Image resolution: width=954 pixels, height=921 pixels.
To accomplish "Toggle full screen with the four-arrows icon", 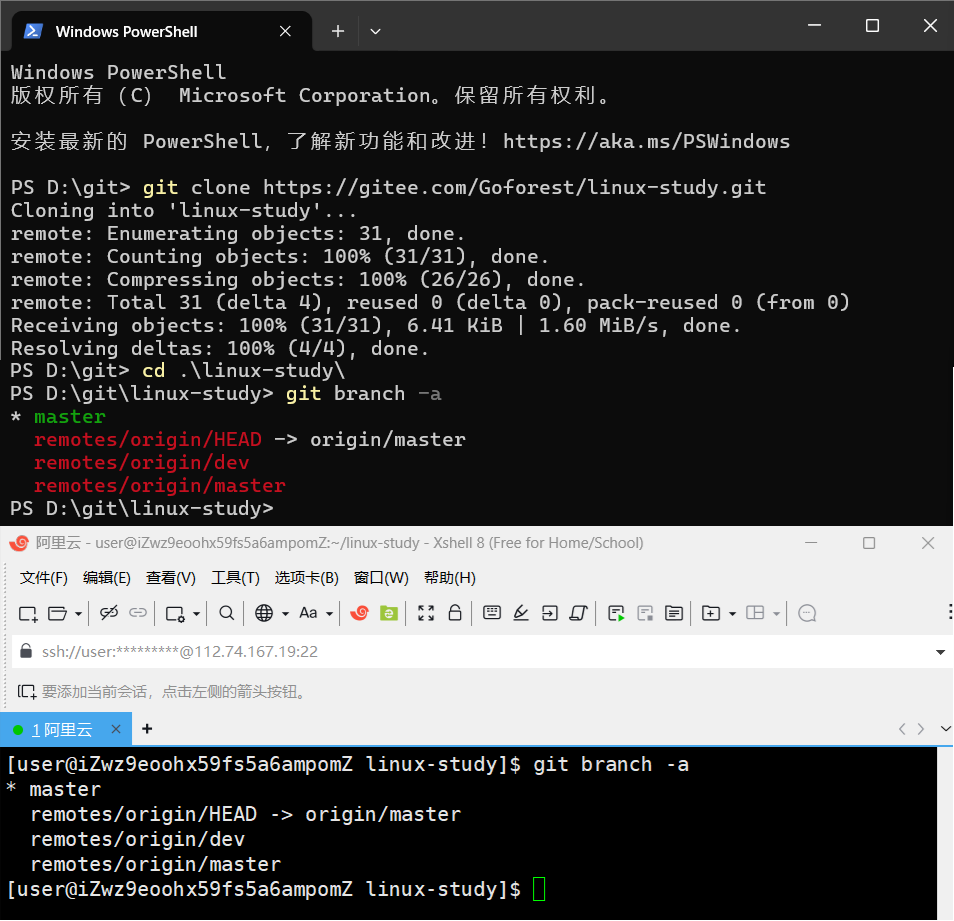I will pyautogui.click(x=426, y=613).
